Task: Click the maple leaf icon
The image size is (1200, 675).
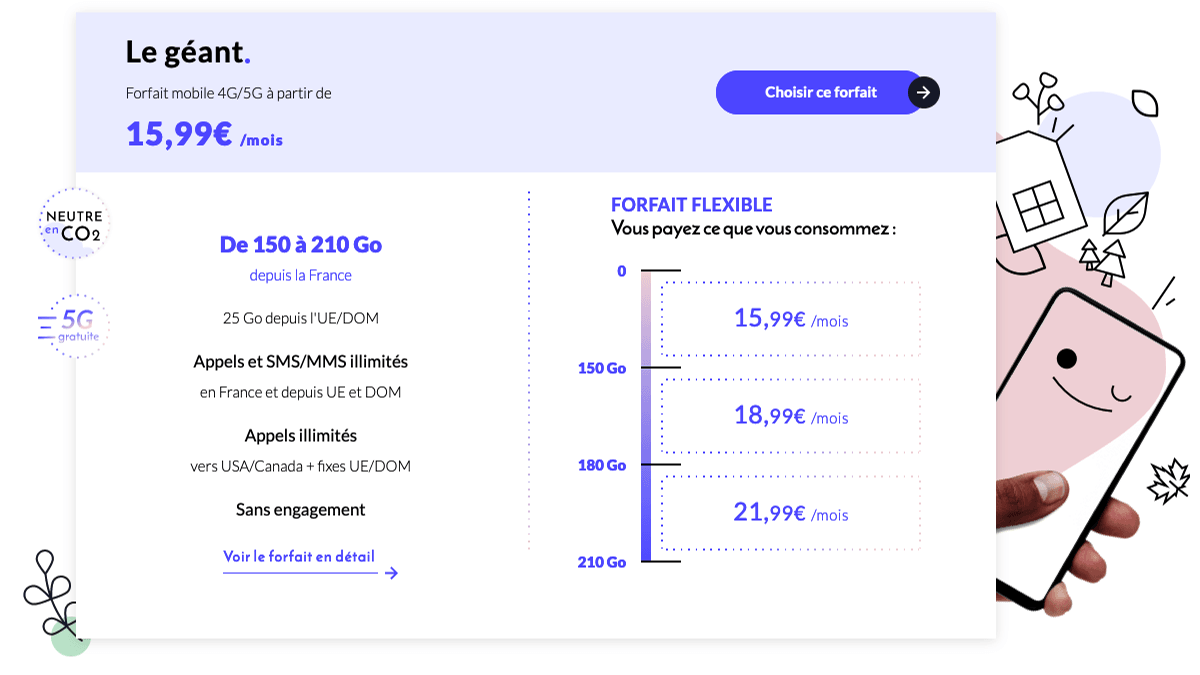Action: click(1167, 482)
